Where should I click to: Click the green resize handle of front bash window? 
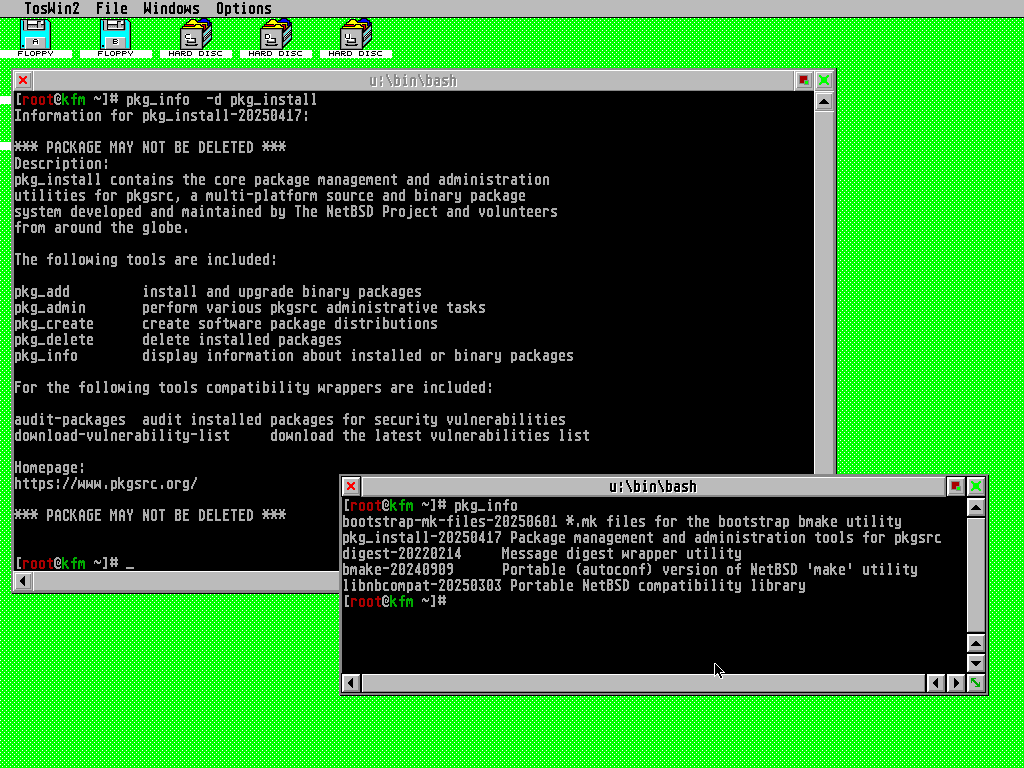[x=976, y=683]
